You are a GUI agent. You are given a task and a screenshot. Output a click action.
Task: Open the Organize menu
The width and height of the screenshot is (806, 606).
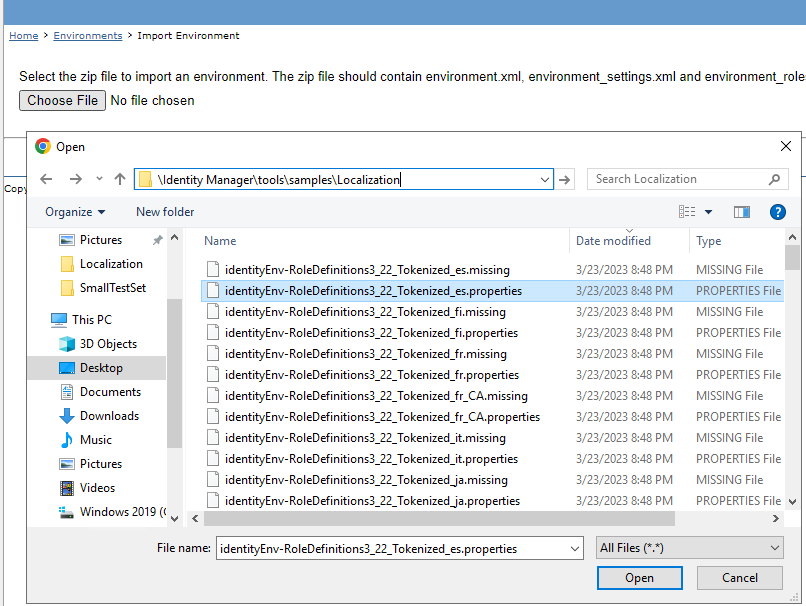click(x=75, y=212)
